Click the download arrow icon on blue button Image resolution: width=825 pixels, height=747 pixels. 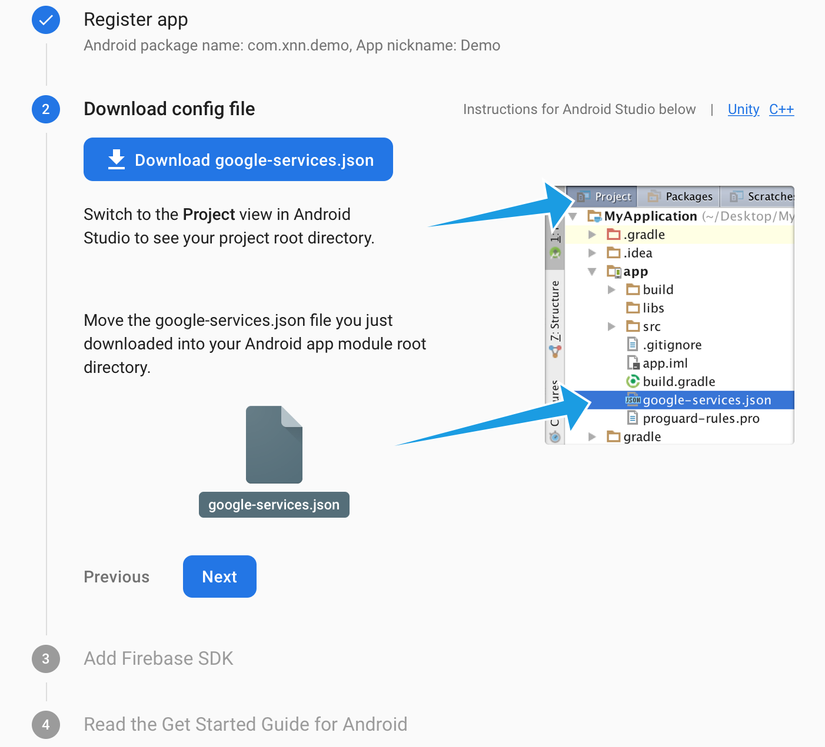[x=116, y=159]
